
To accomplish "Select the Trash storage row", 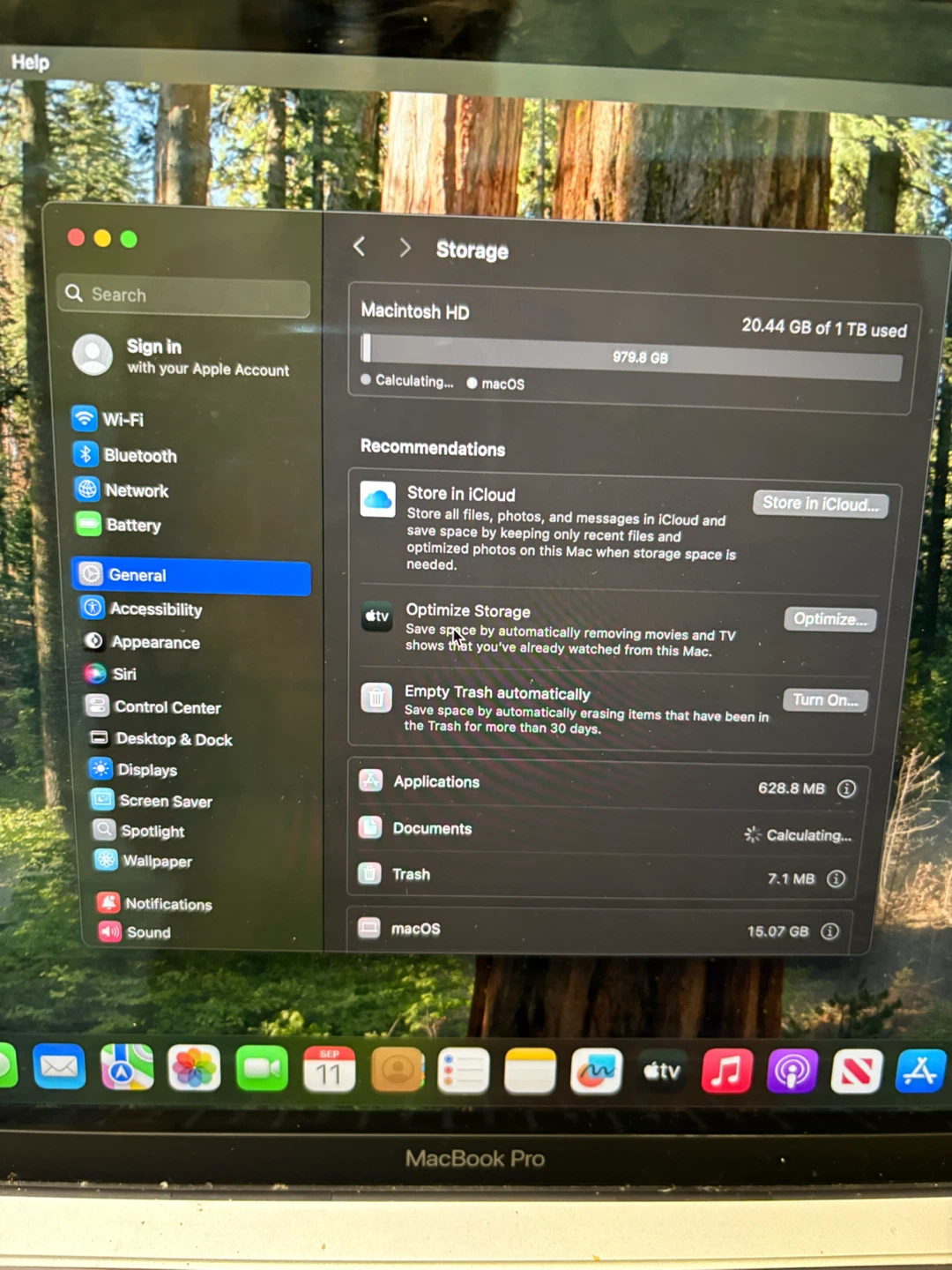I will click(x=602, y=876).
